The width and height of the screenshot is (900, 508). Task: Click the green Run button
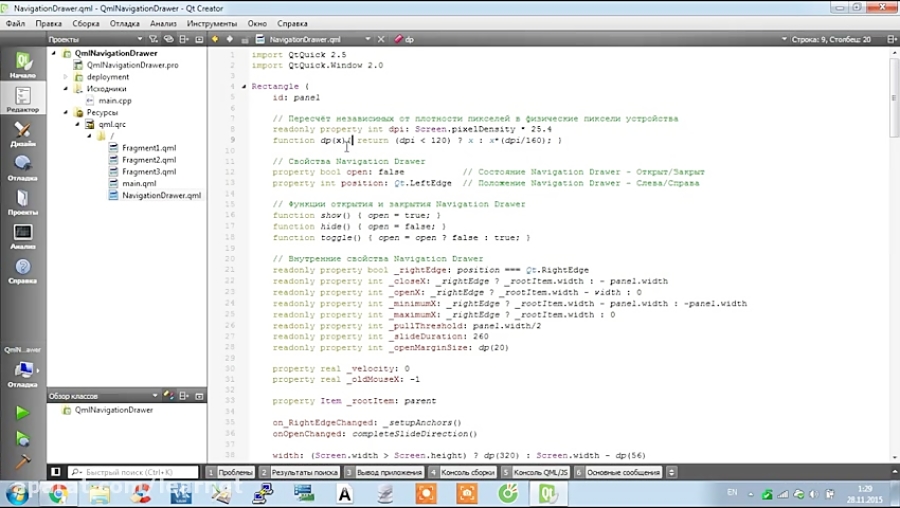click(x=22, y=412)
